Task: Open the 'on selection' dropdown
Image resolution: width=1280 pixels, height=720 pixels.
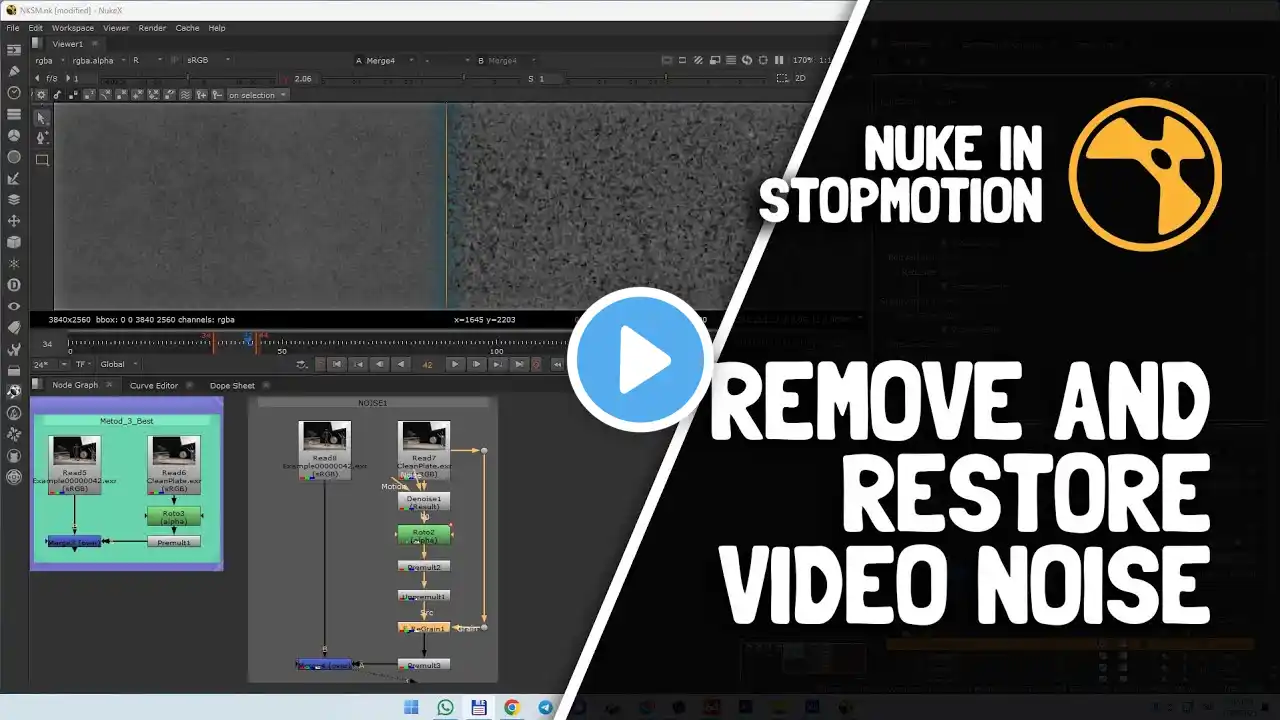Action: (x=257, y=95)
